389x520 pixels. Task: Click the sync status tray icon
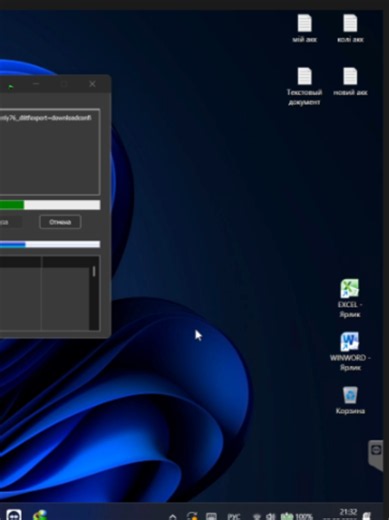click(192, 516)
